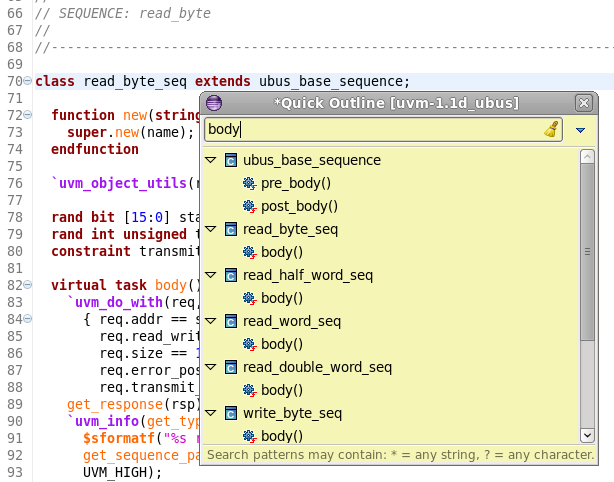Viewport: 614px width, 482px height.
Task: Click the clear filter broom icon
Action: [551, 129]
